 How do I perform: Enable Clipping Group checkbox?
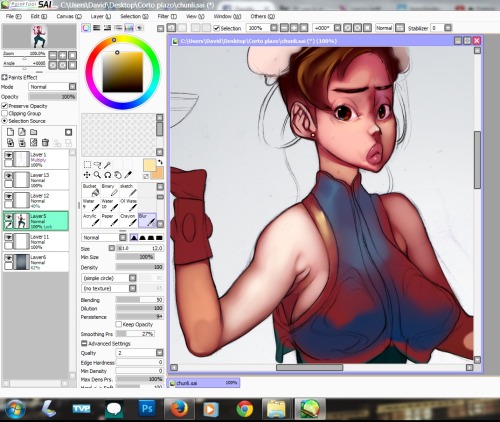point(5,113)
